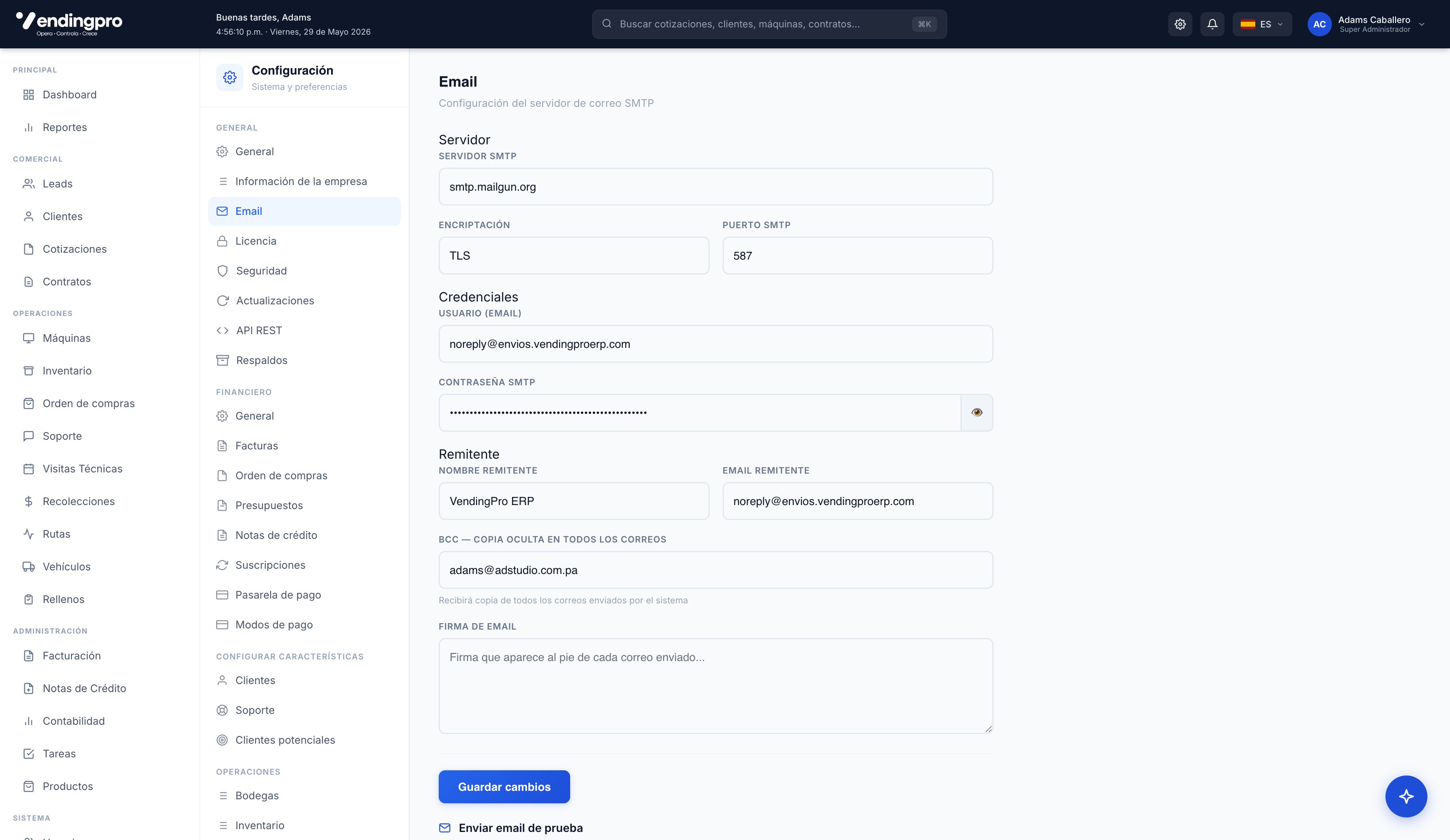Click the Inventario box icon in main sidebar
1450x840 pixels.
28,371
